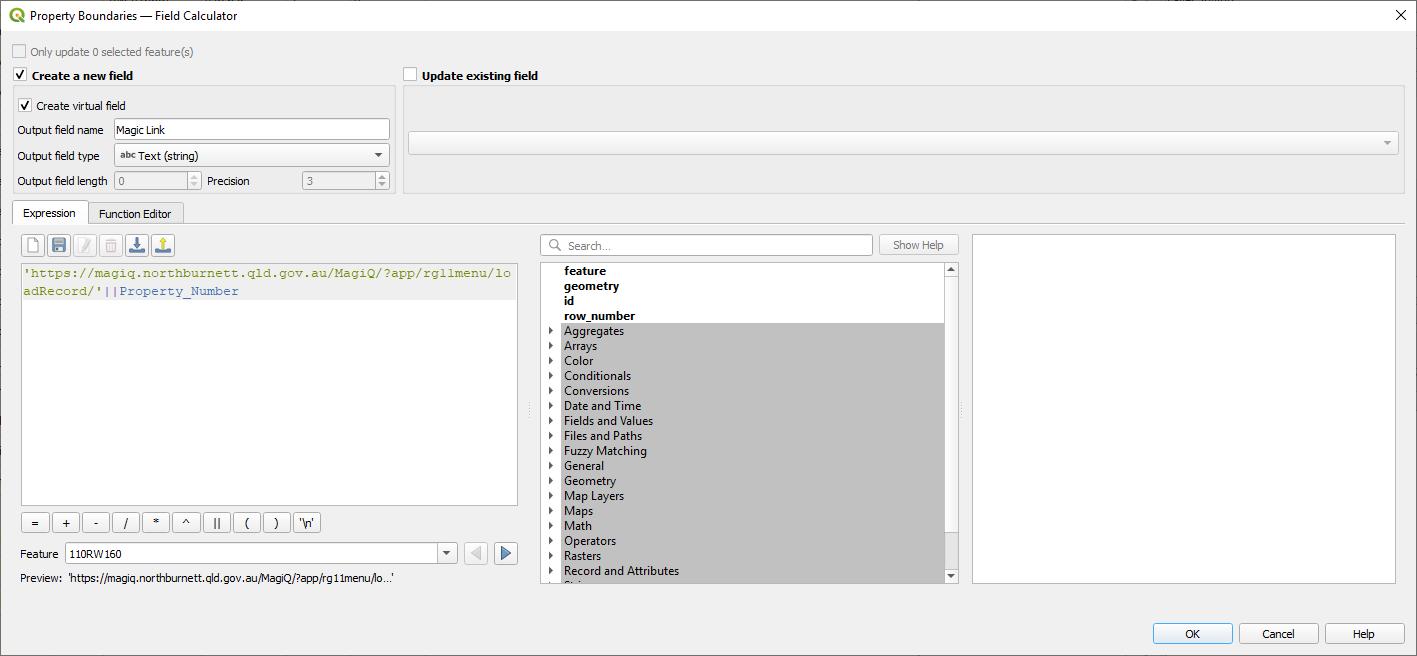Image resolution: width=1417 pixels, height=656 pixels.
Task: Insert the power ^ operator
Action: pos(186,523)
